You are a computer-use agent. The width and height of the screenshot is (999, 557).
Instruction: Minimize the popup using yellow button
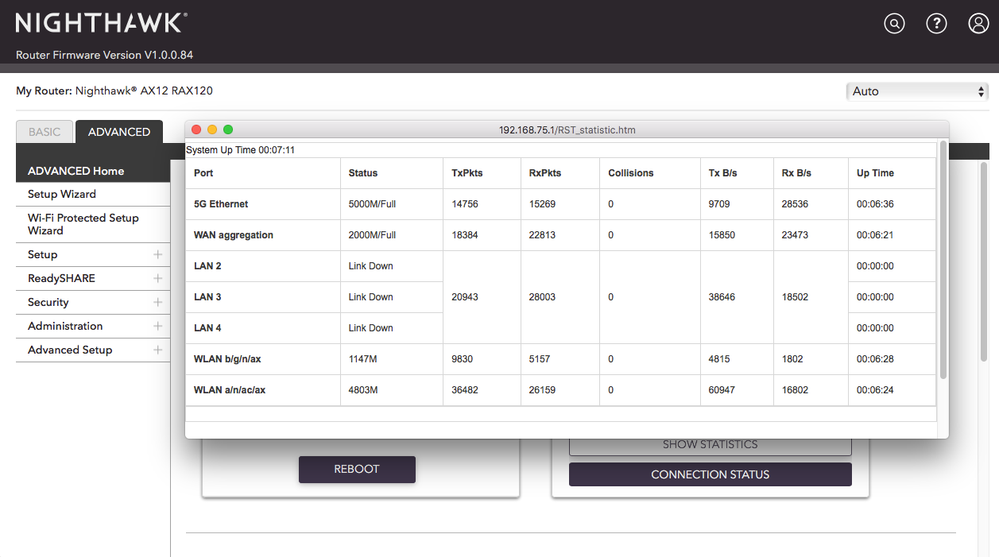(212, 130)
